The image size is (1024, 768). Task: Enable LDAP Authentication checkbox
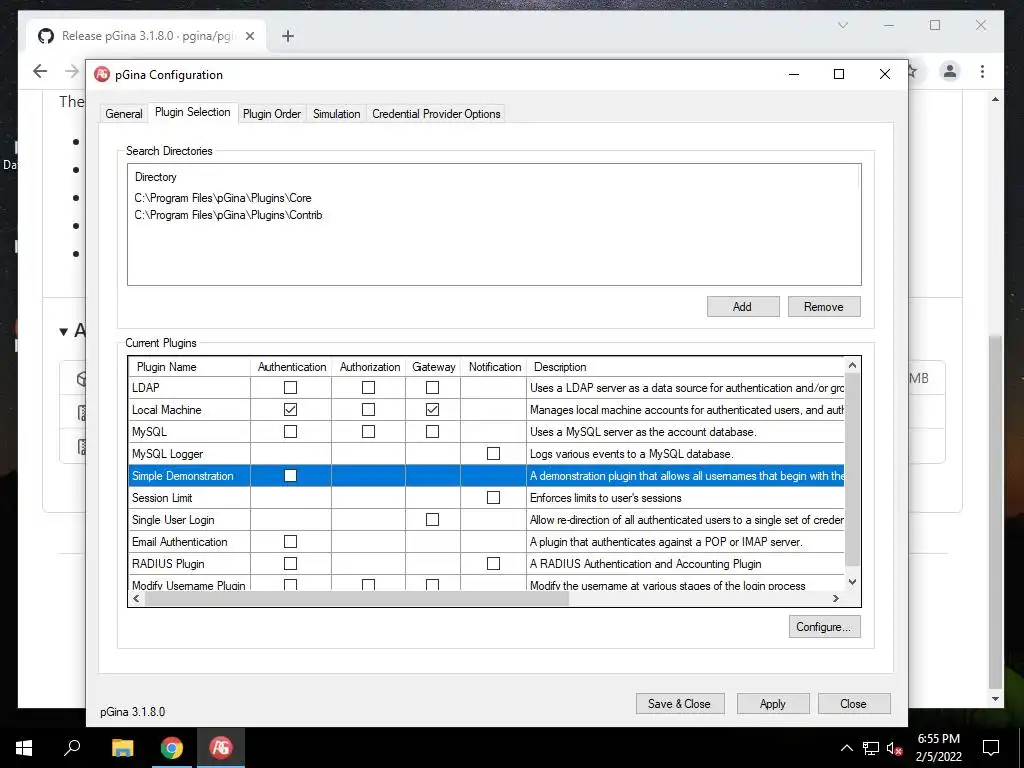click(x=291, y=387)
